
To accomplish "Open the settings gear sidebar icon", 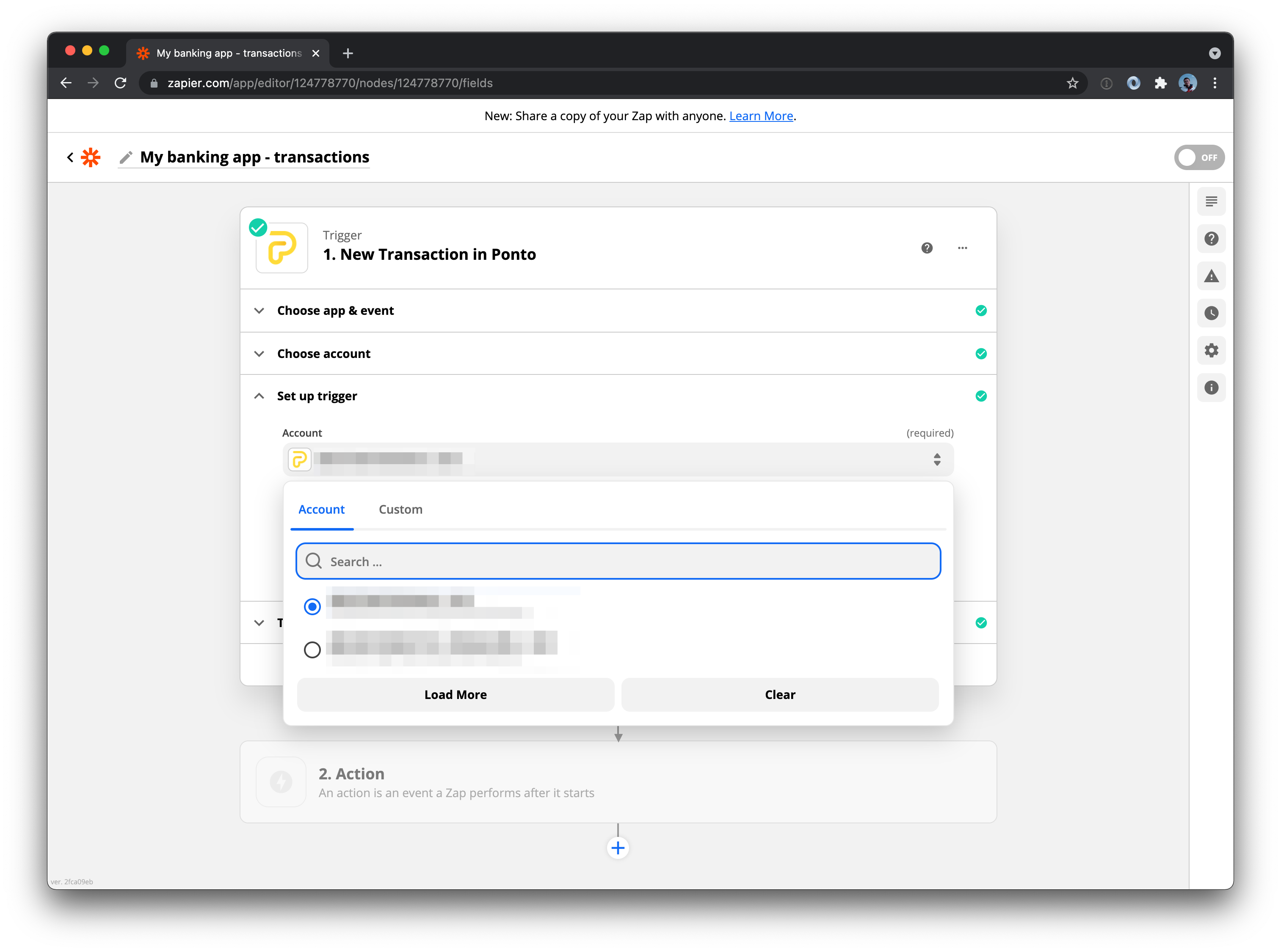I will (x=1211, y=350).
